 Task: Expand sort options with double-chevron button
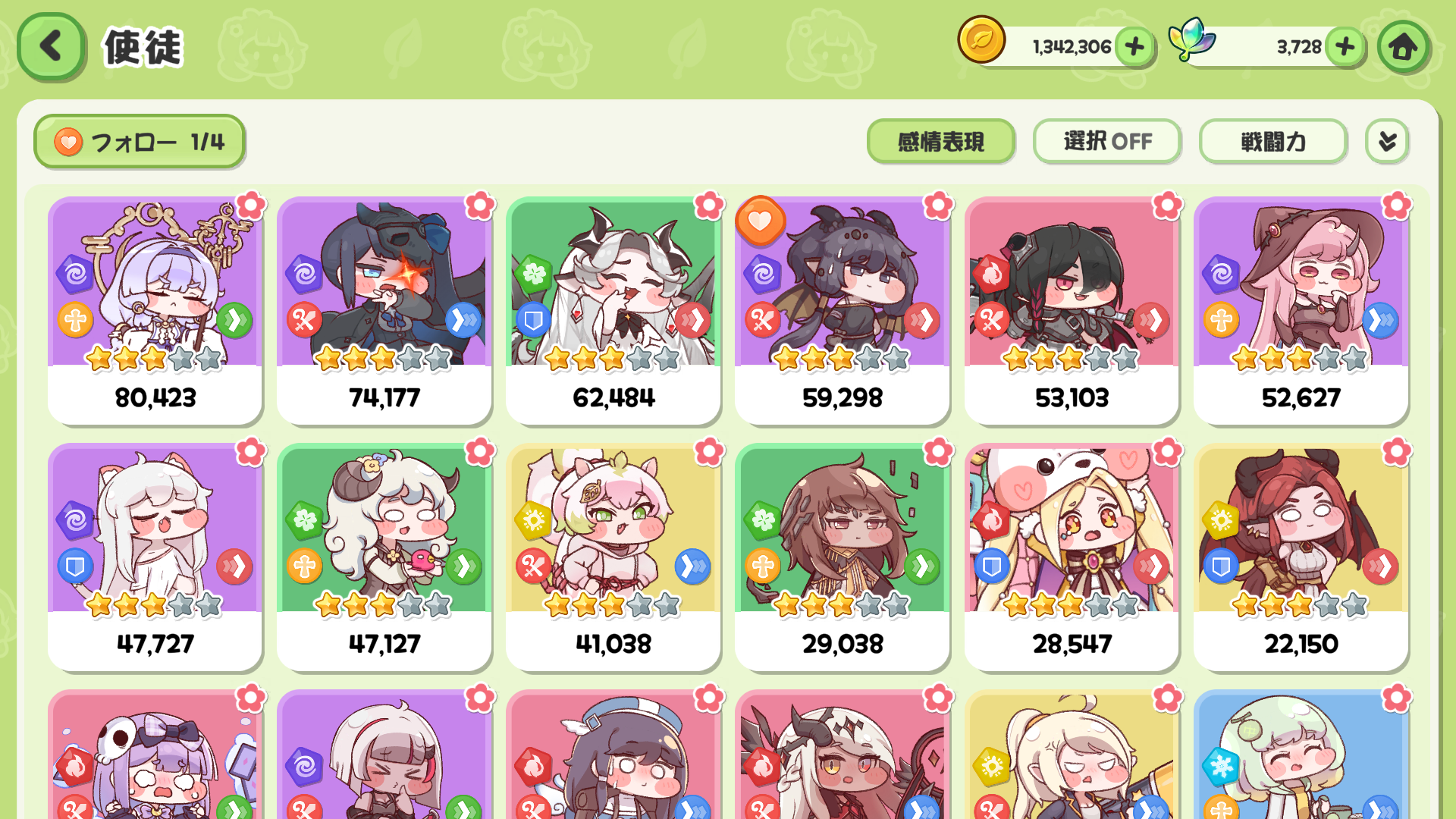tap(1387, 141)
